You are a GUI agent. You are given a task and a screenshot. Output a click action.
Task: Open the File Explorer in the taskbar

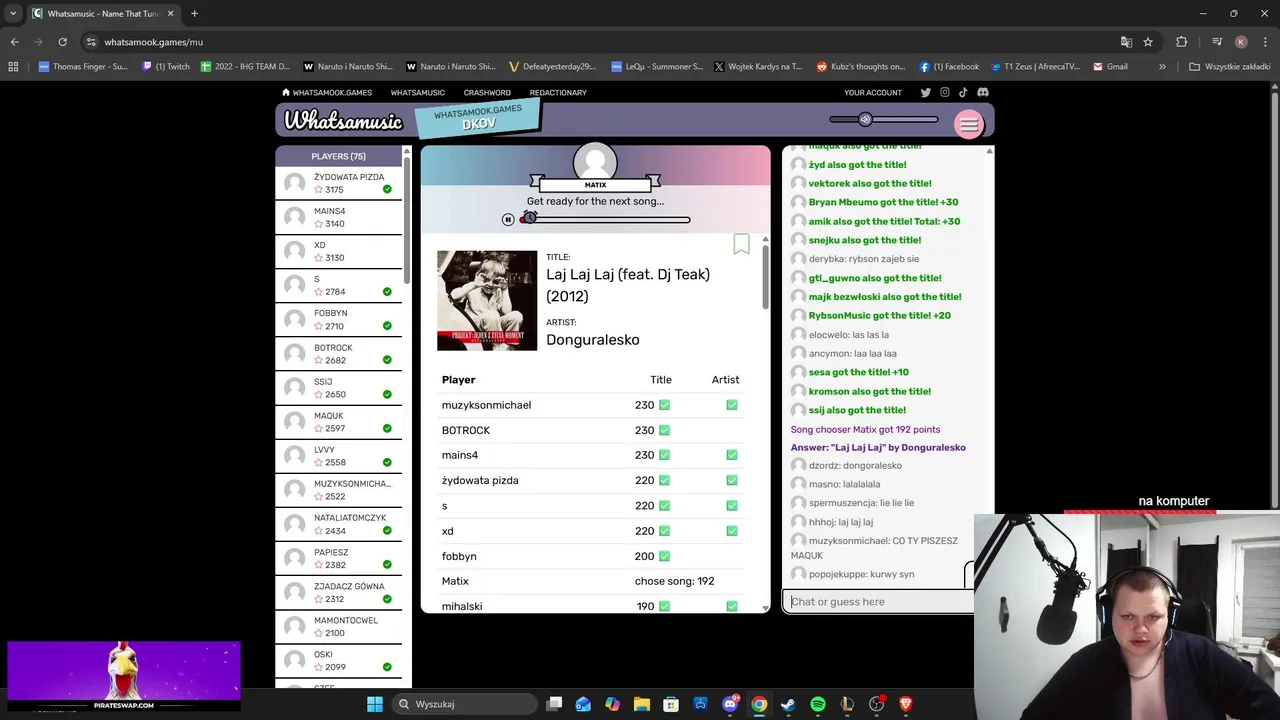click(x=642, y=704)
